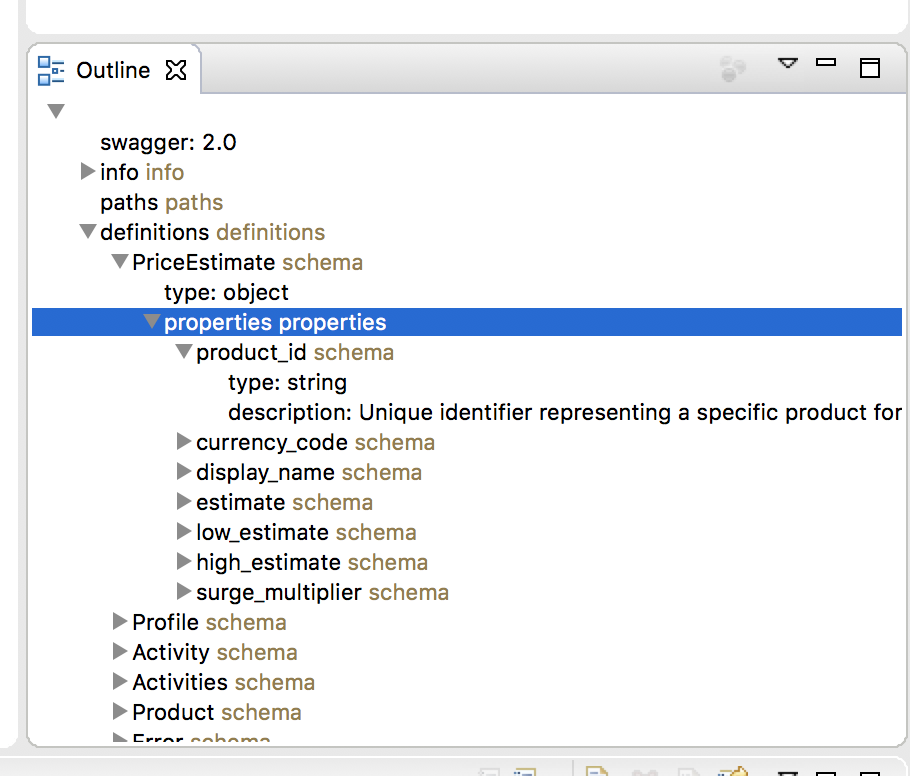Collapse the root outline node

(56, 111)
